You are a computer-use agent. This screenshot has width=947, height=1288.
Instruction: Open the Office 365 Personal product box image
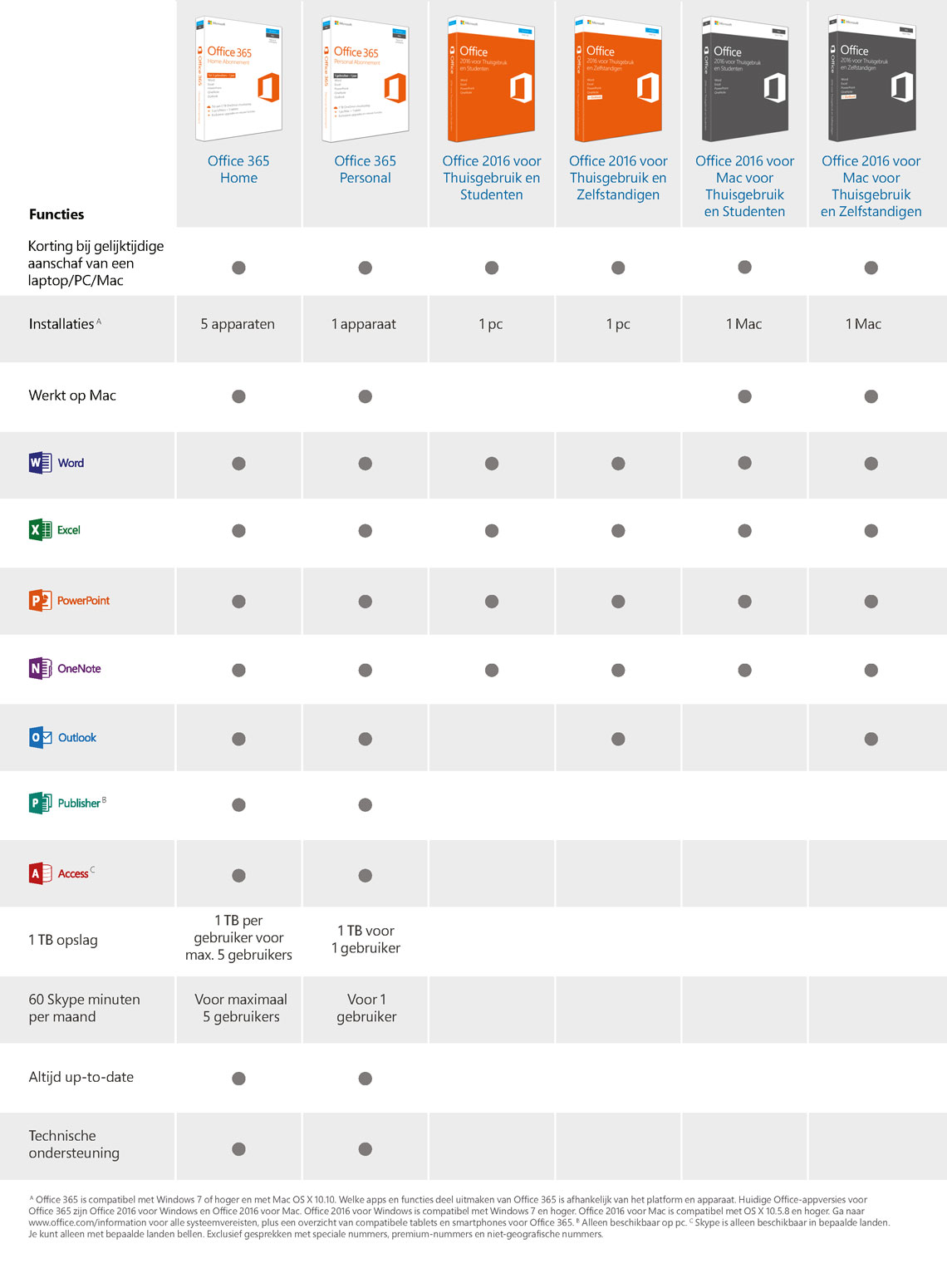(366, 80)
